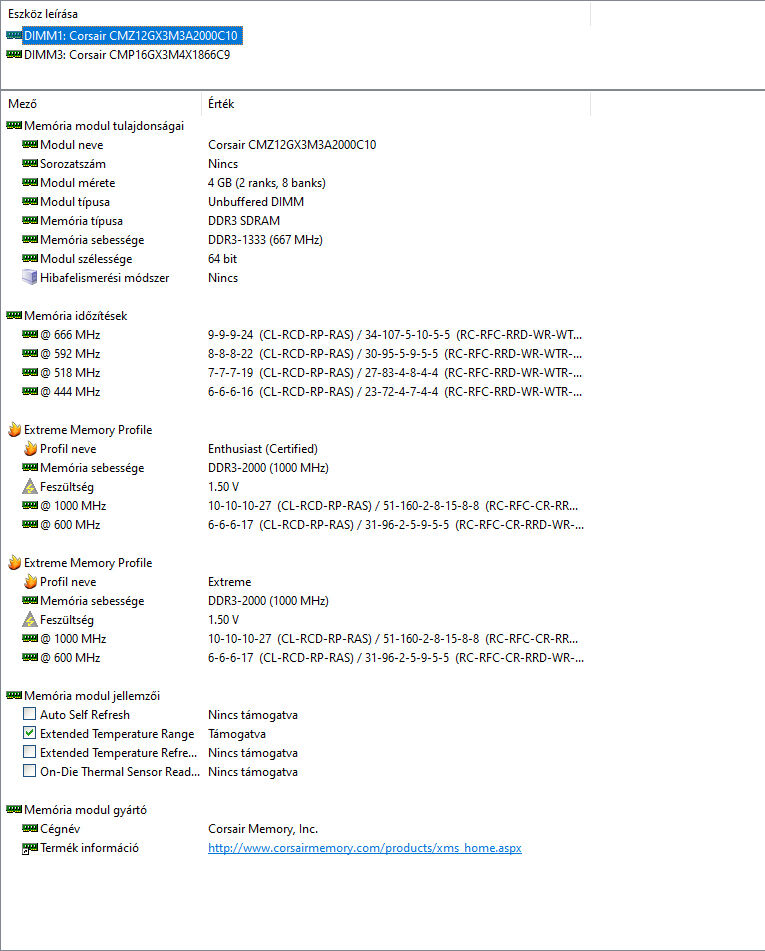
Task: Click the icon beside @ 444 MHz
Action: point(30,391)
